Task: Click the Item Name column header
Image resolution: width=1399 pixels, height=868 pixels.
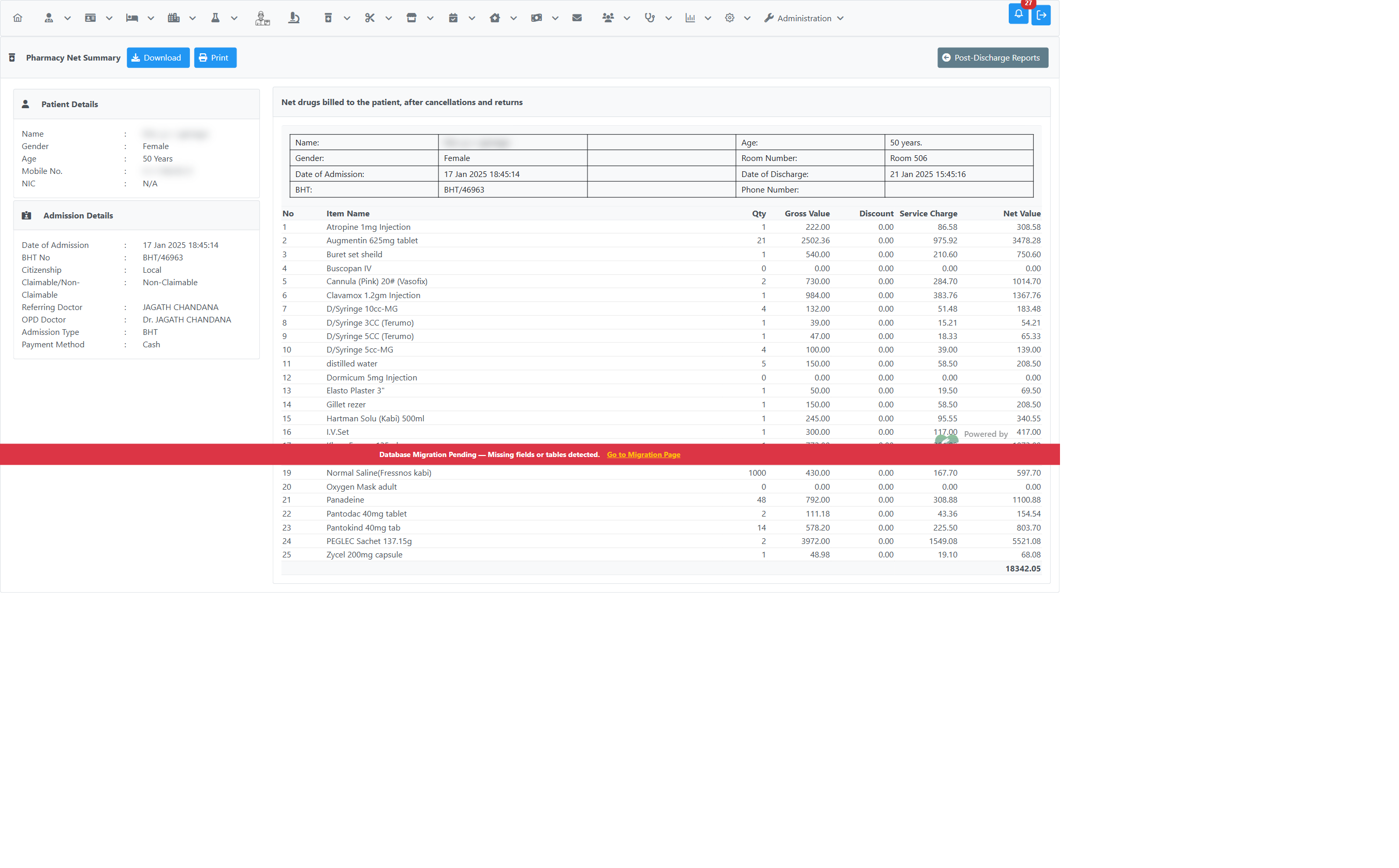Action: click(x=348, y=214)
